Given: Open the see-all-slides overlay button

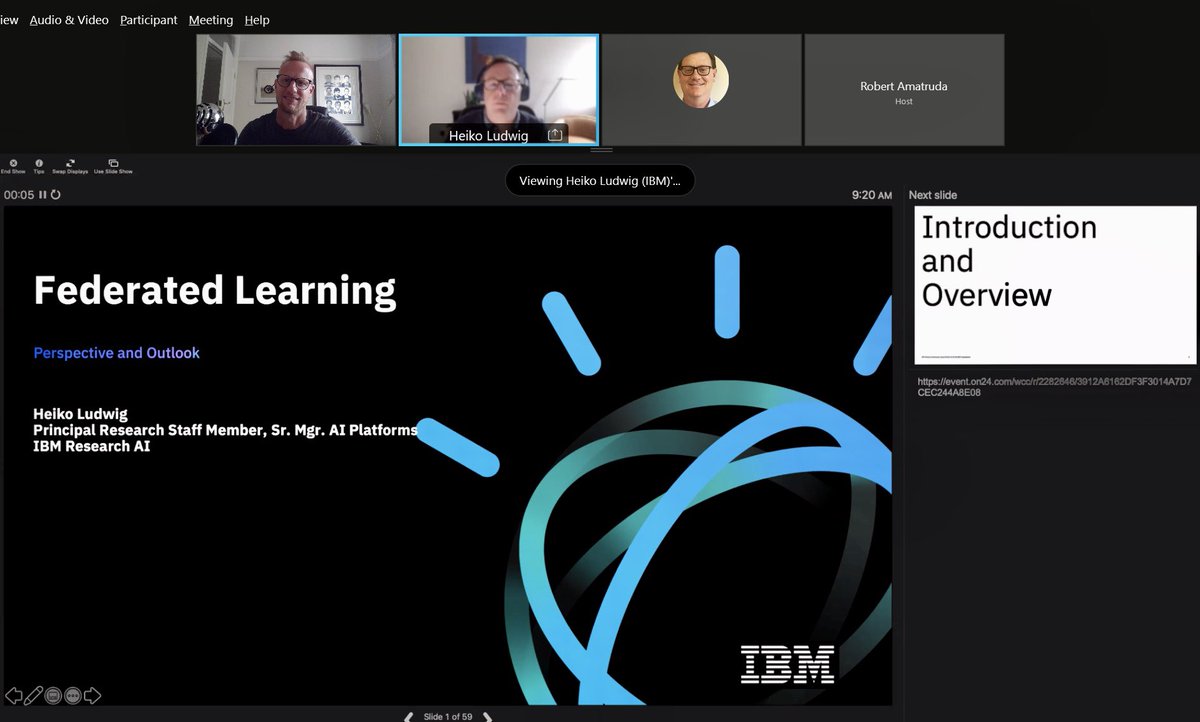Looking at the screenshot, I should point(53,695).
